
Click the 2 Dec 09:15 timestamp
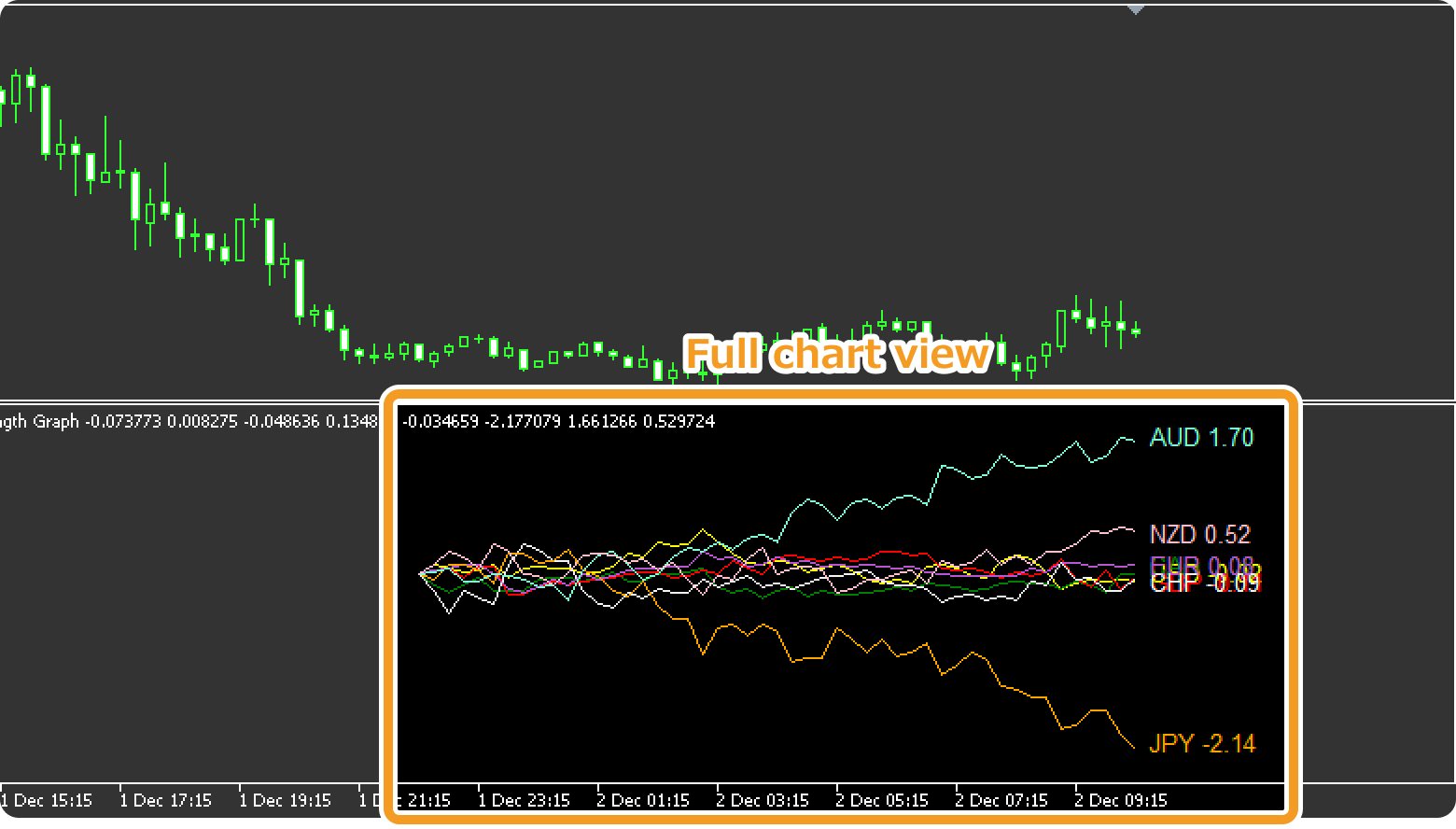coord(1123,800)
